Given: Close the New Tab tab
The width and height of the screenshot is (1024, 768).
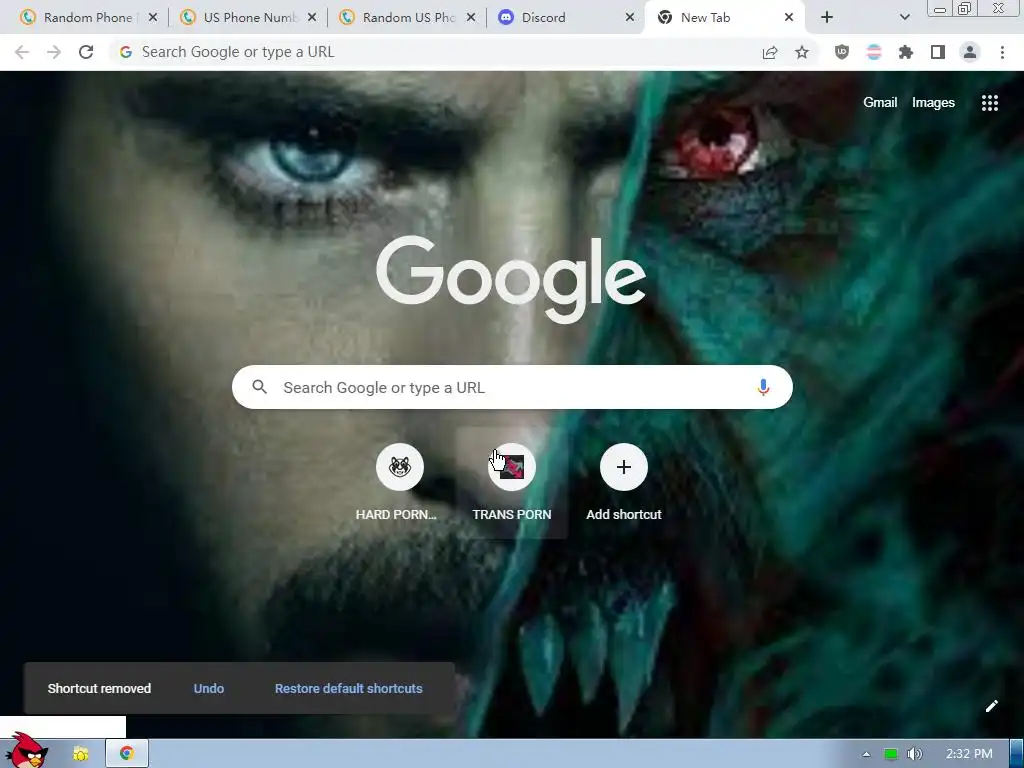Looking at the screenshot, I should coord(789,18).
